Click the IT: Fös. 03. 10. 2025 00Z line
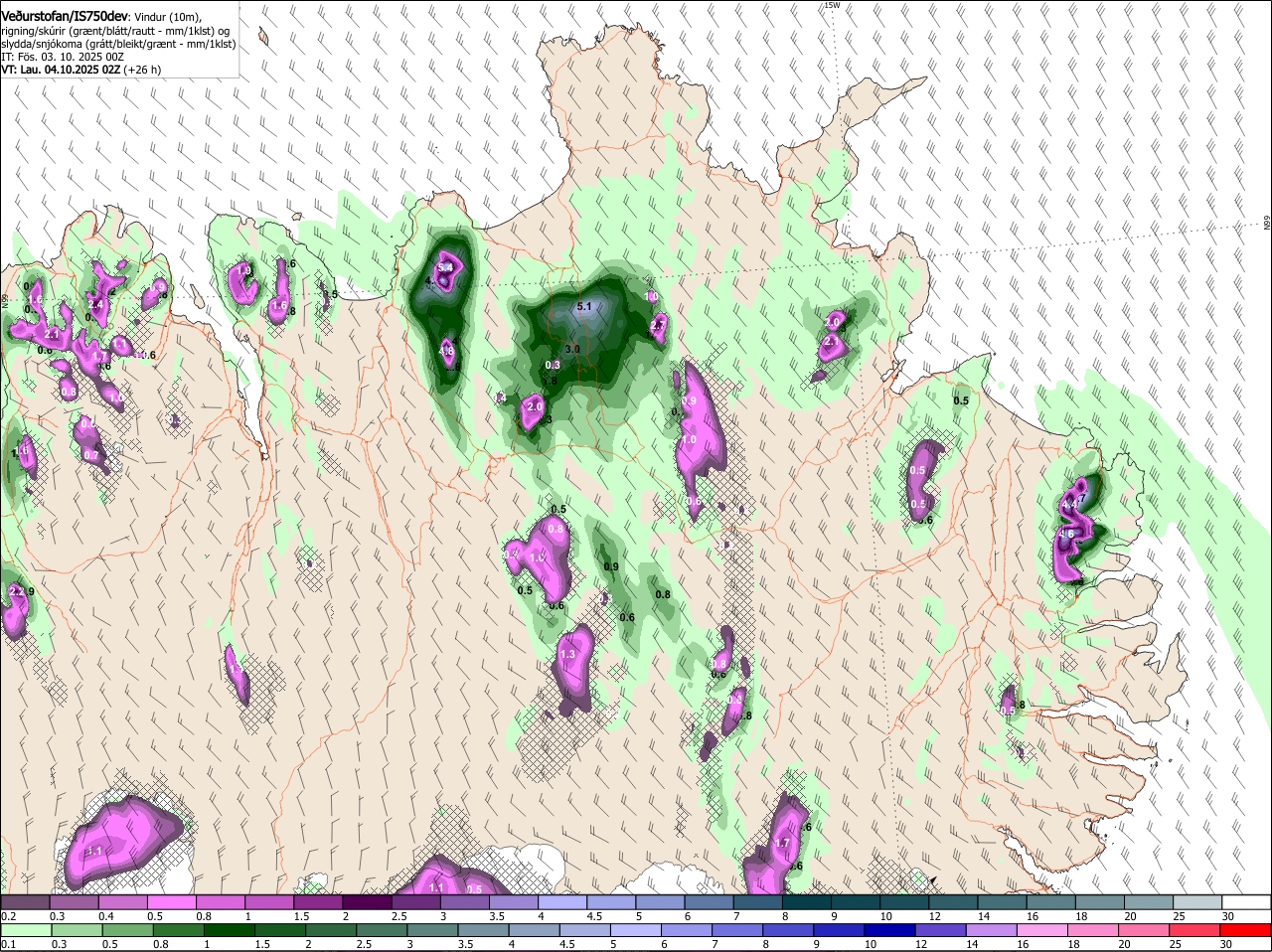1272x952 pixels. point(63,57)
